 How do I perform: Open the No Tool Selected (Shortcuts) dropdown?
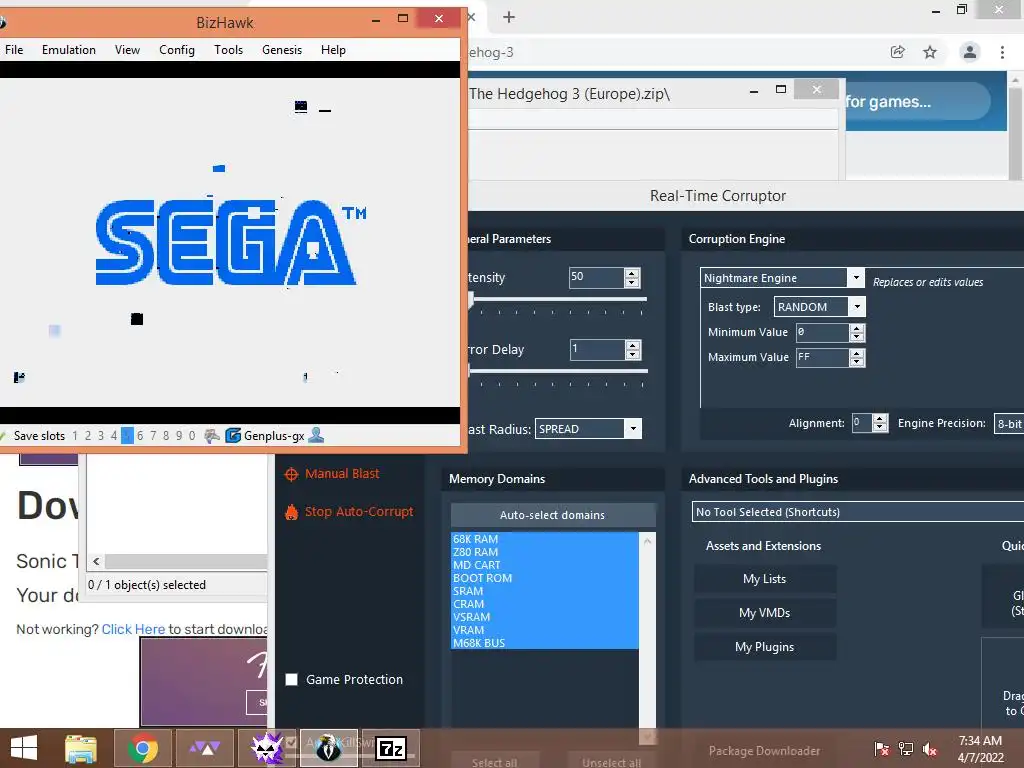click(857, 512)
